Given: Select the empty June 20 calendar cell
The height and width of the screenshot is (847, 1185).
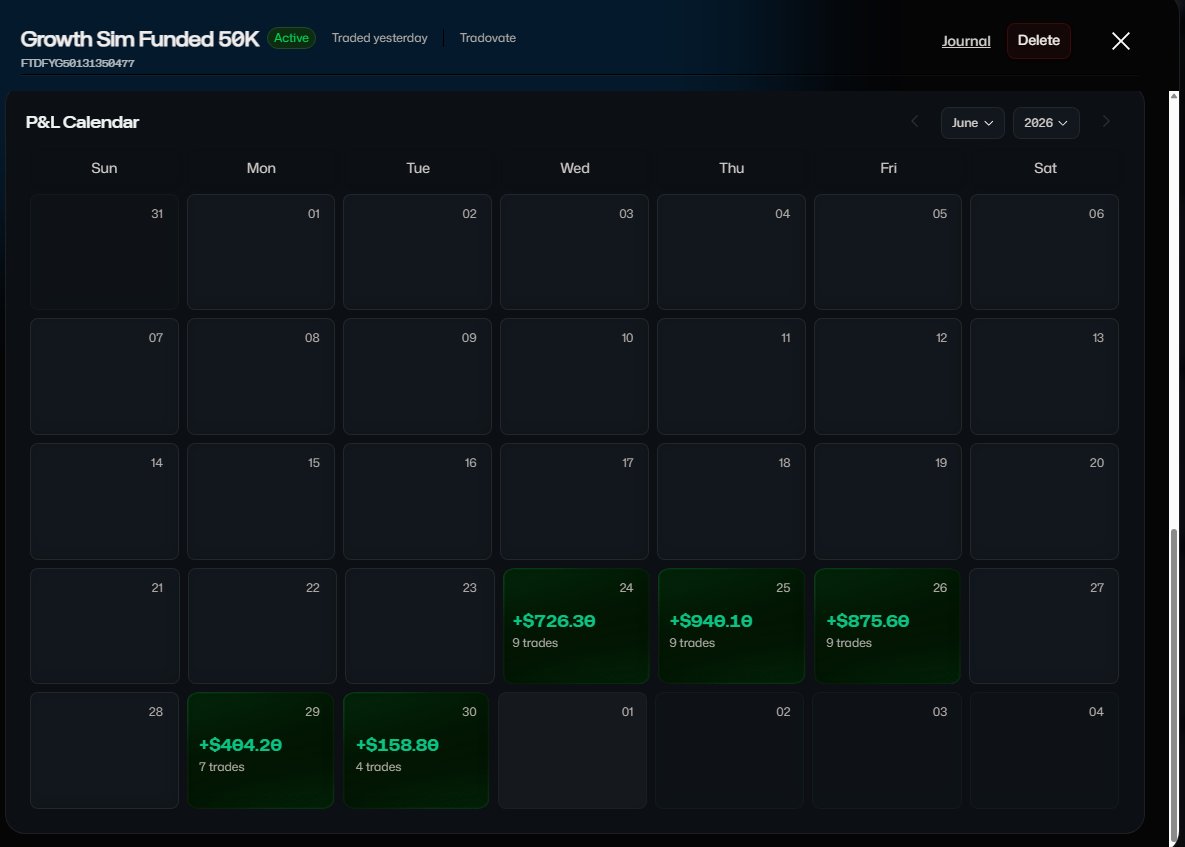Looking at the screenshot, I should [1044, 502].
